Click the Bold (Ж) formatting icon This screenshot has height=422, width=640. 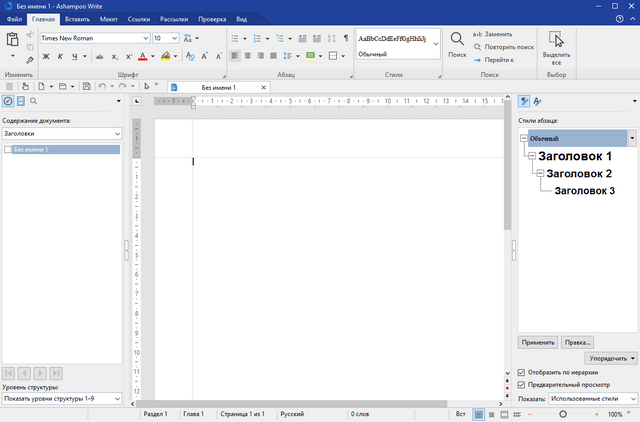click(x=45, y=56)
